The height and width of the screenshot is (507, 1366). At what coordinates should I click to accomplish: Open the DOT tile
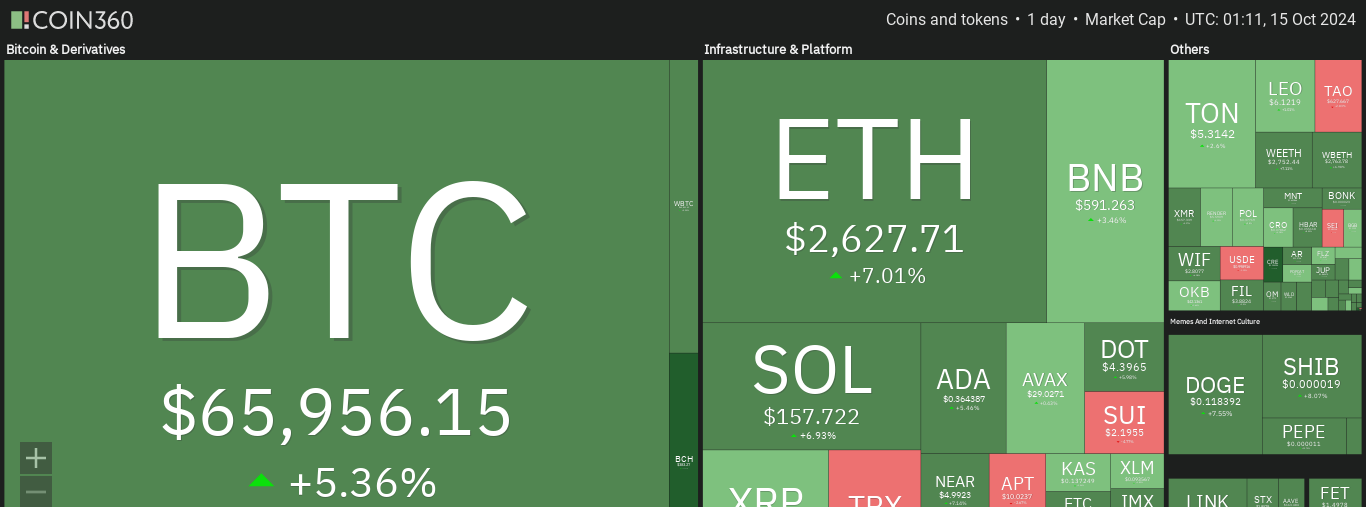click(1124, 357)
